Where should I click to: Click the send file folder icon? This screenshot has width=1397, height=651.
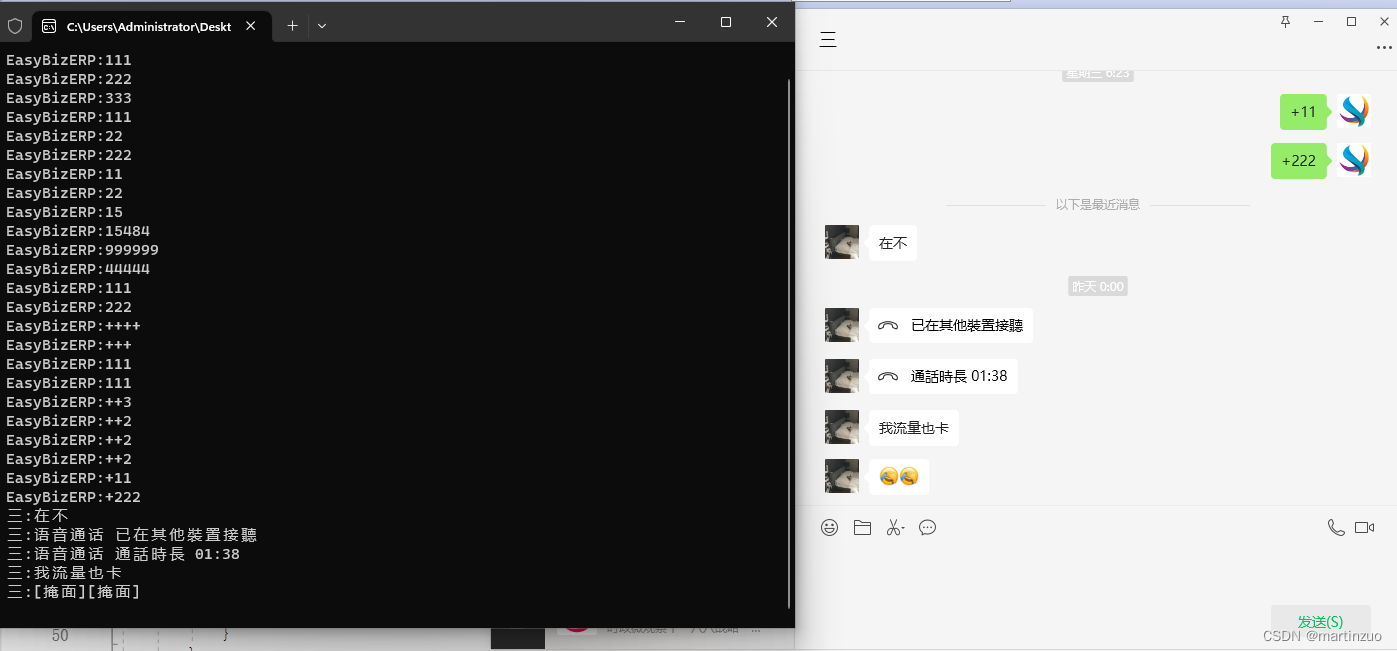pyautogui.click(x=862, y=527)
